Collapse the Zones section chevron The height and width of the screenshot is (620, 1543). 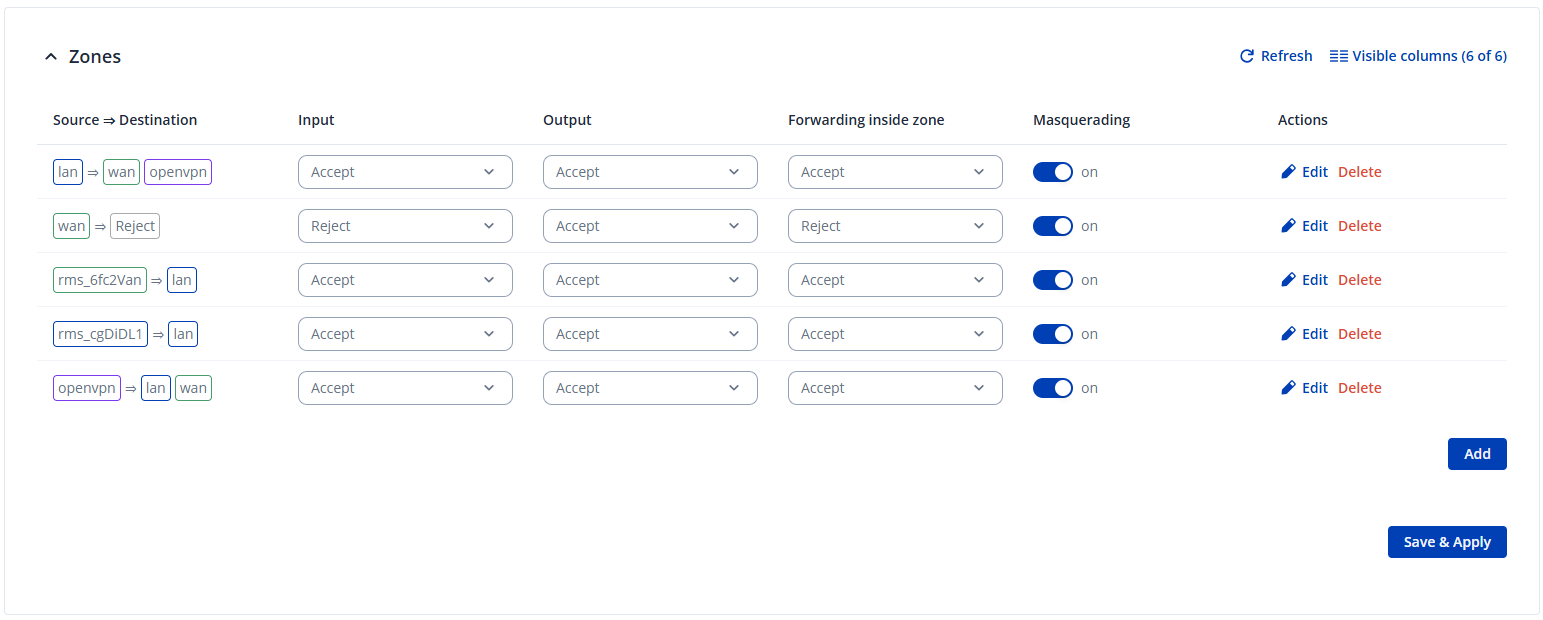coord(51,57)
